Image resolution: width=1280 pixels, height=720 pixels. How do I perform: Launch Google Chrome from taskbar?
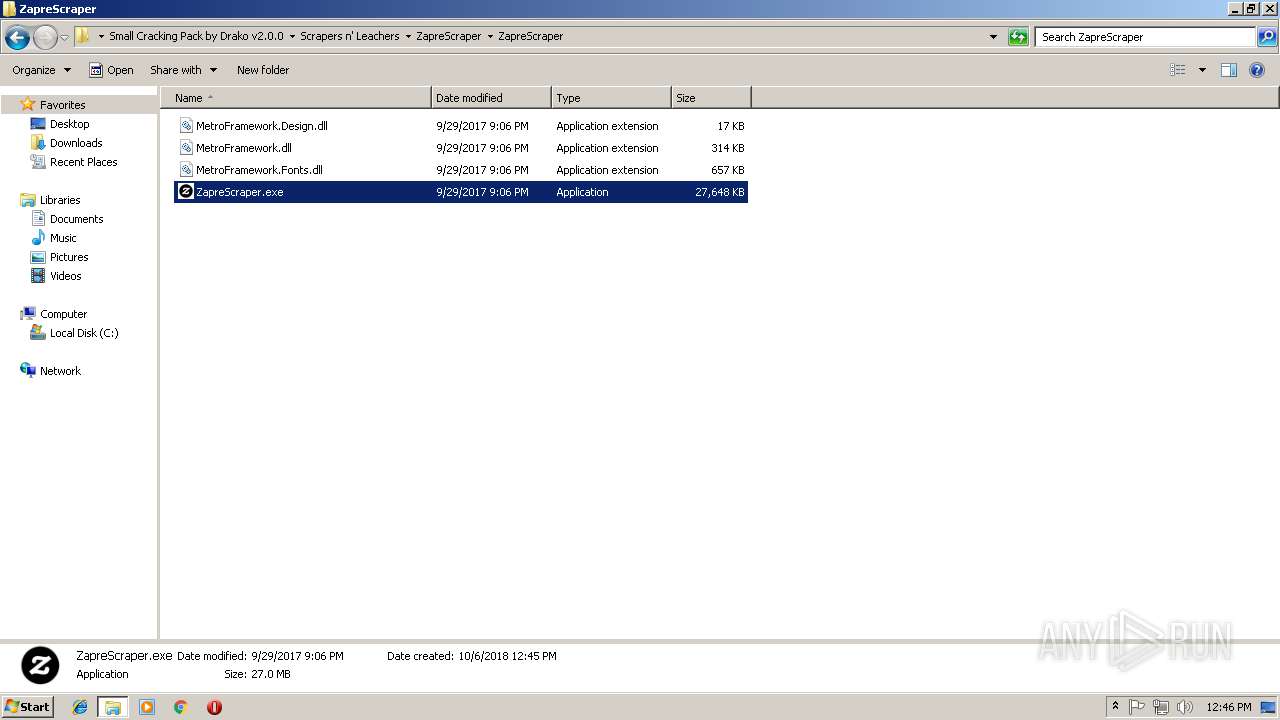coord(181,707)
